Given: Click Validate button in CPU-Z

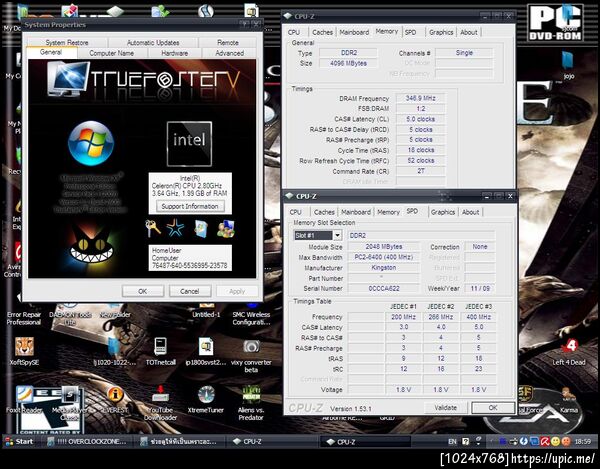Looking at the screenshot, I should click(x=445, y=407).
